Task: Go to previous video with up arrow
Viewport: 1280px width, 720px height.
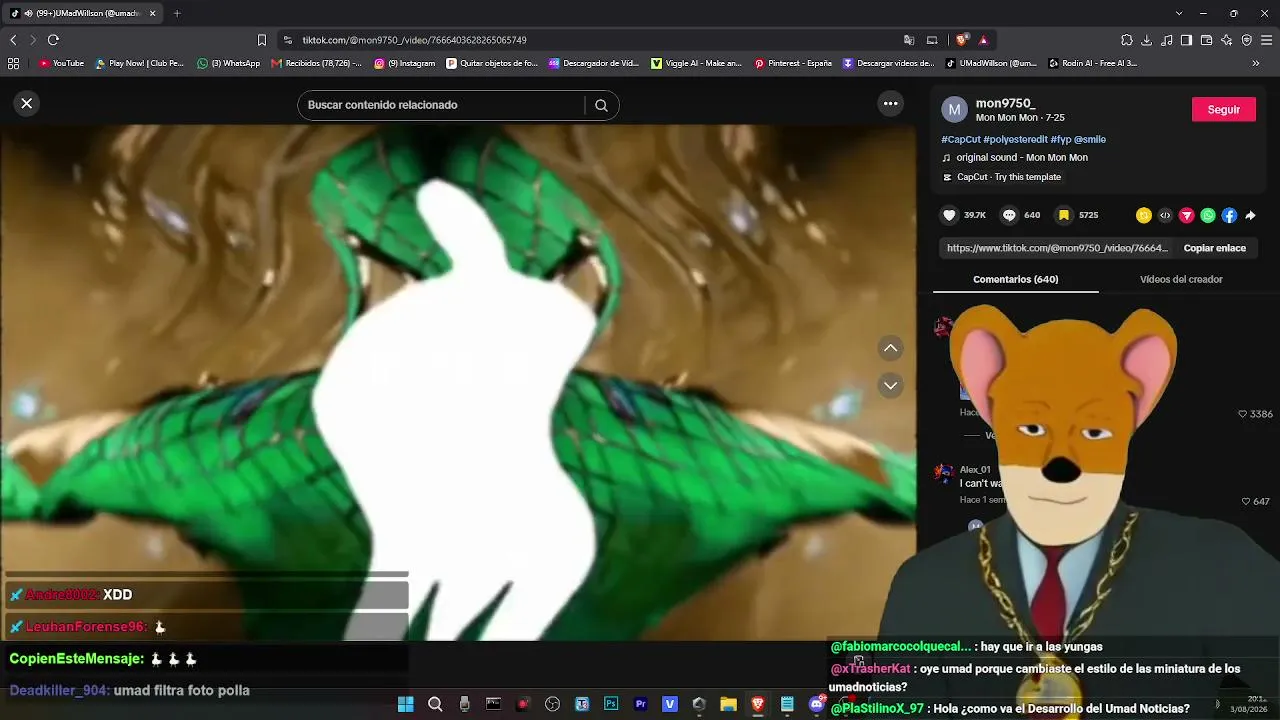Action: [x=890, y=348]
